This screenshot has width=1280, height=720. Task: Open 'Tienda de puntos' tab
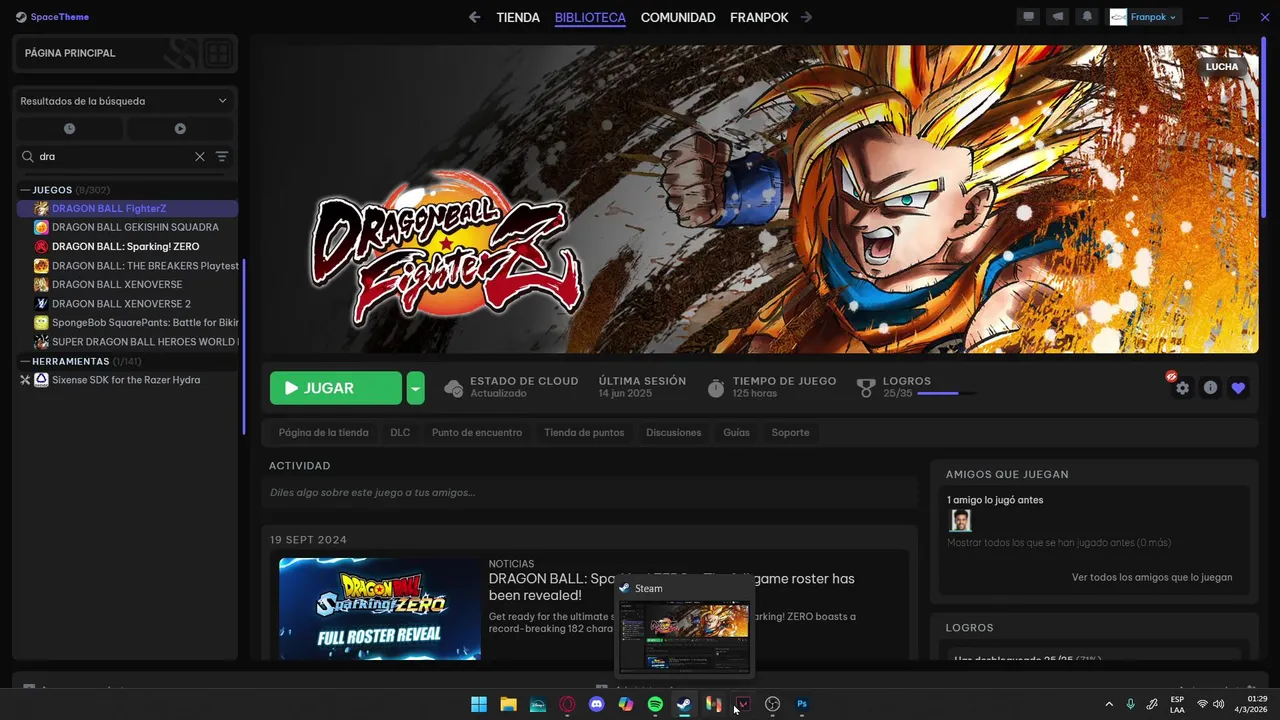point(584,433)
